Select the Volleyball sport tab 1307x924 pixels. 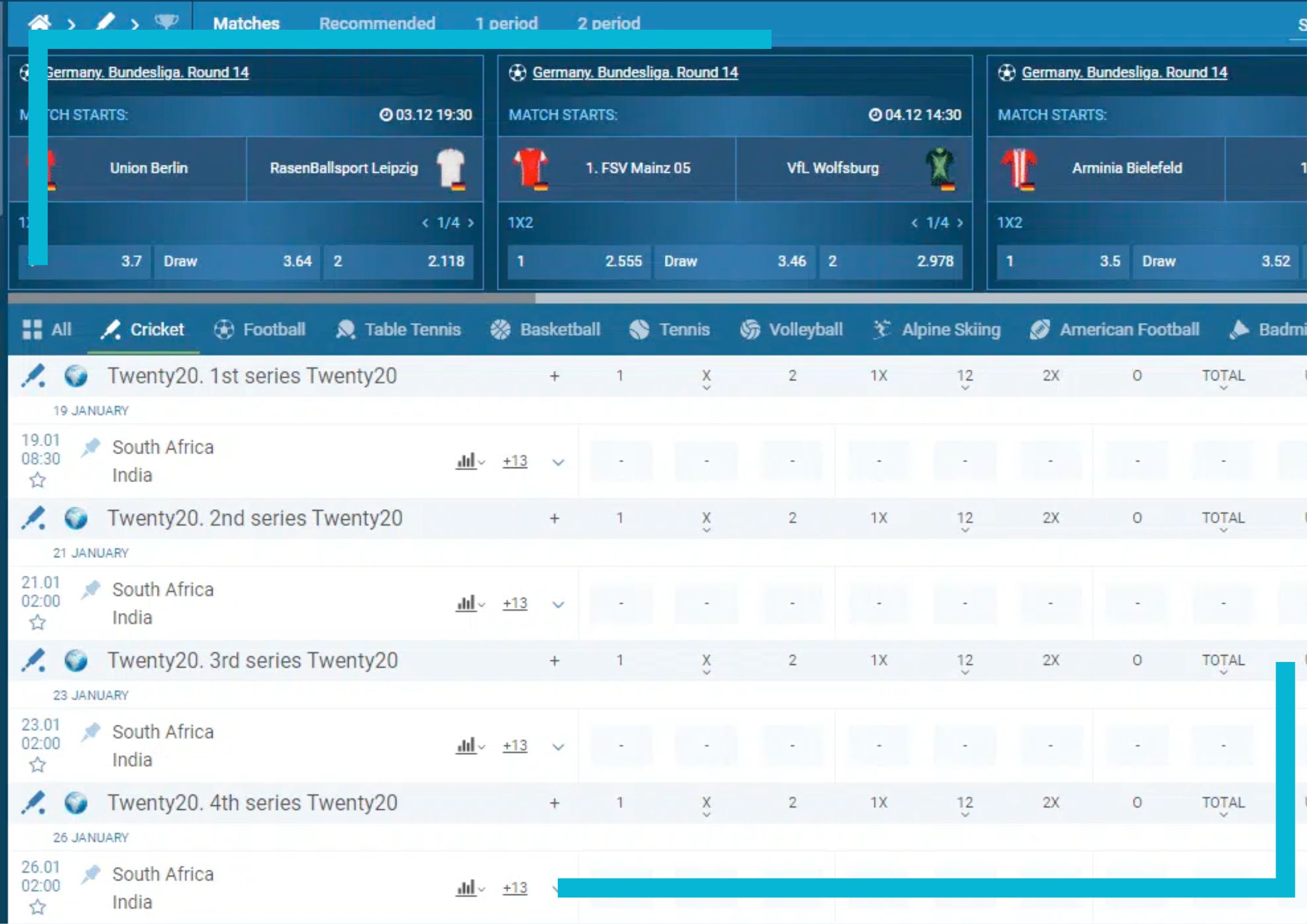point(791,330)
